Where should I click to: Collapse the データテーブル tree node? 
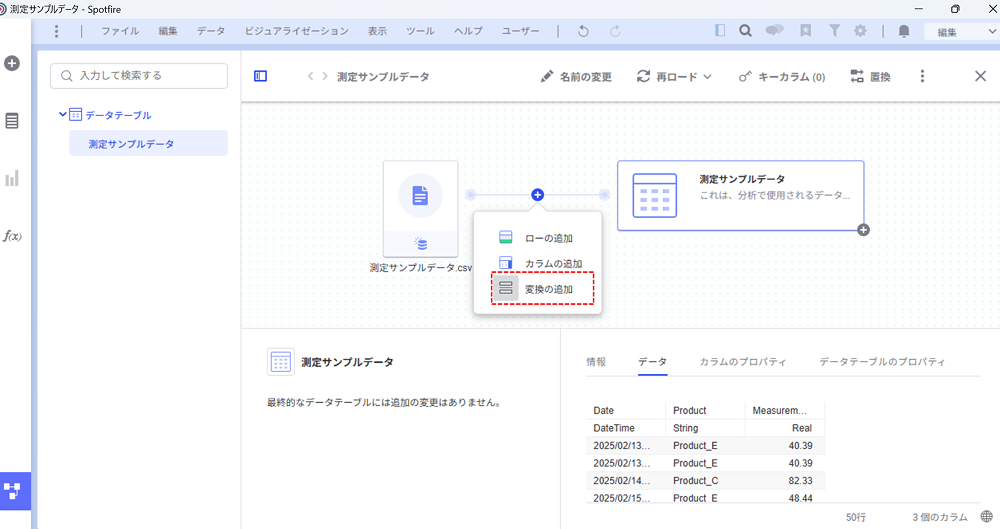pyautogui.click(x=62, y=114)
